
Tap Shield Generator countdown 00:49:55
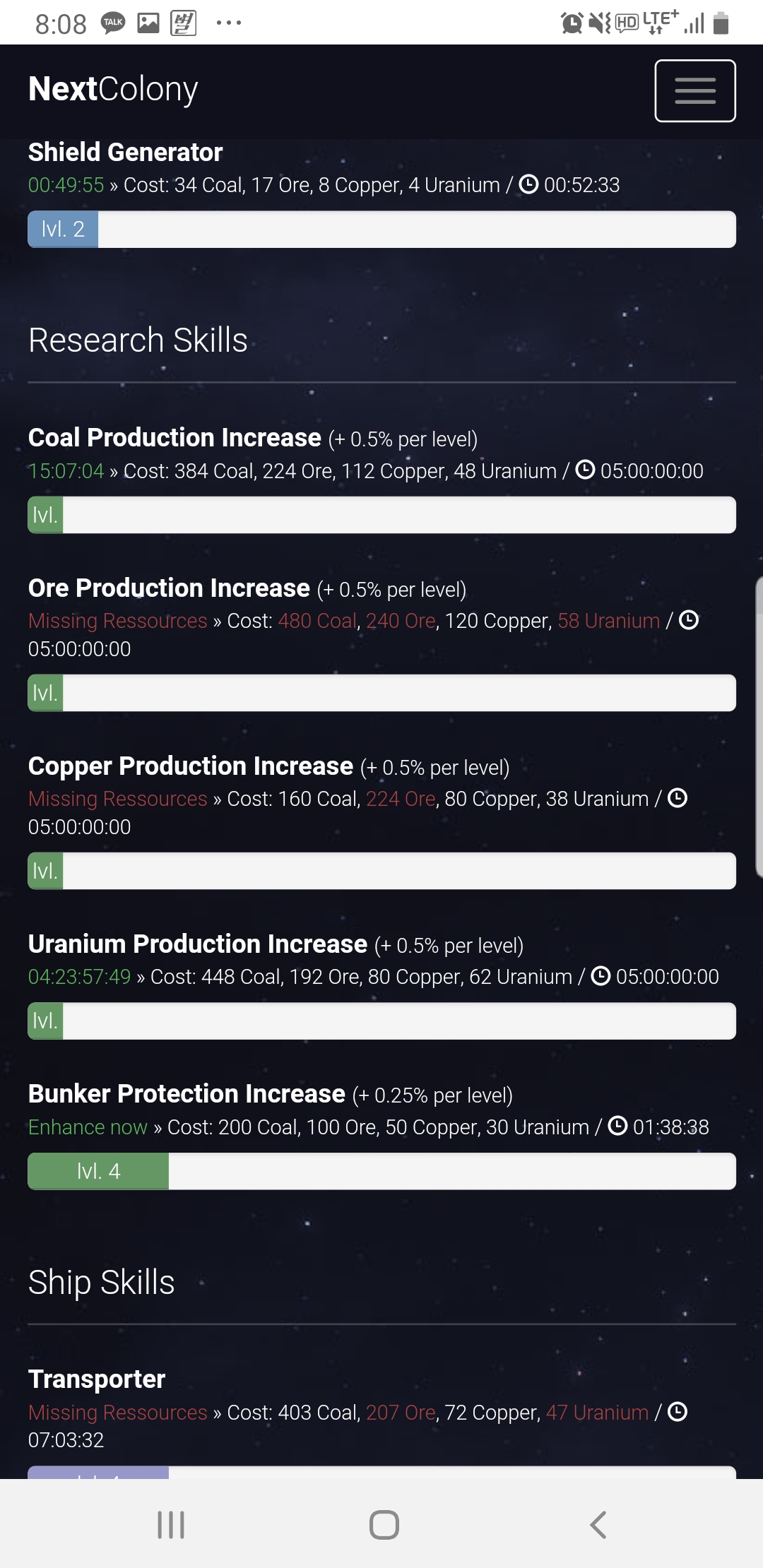pyautogui.click(x=66, y=185)
